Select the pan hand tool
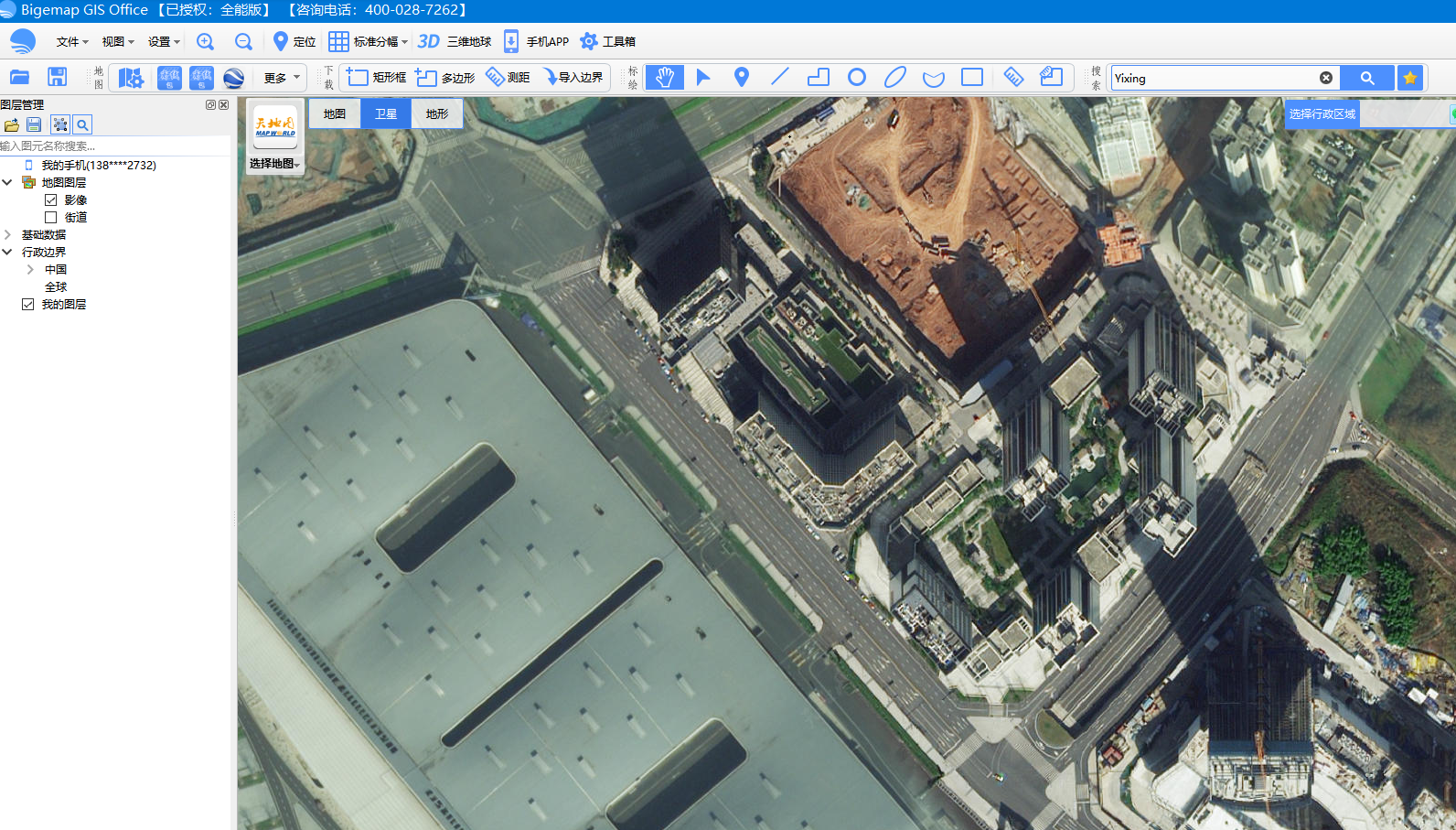The image size is (1456, 830). (664, 78)
